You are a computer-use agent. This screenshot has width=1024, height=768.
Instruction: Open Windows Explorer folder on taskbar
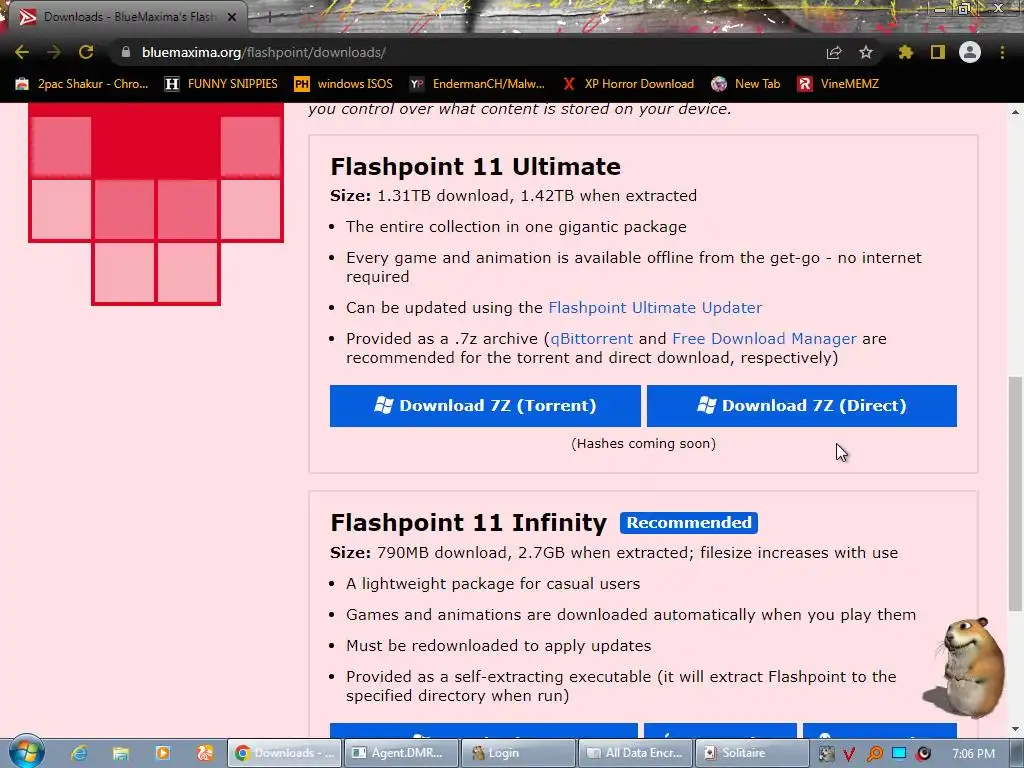click(121, 753)
